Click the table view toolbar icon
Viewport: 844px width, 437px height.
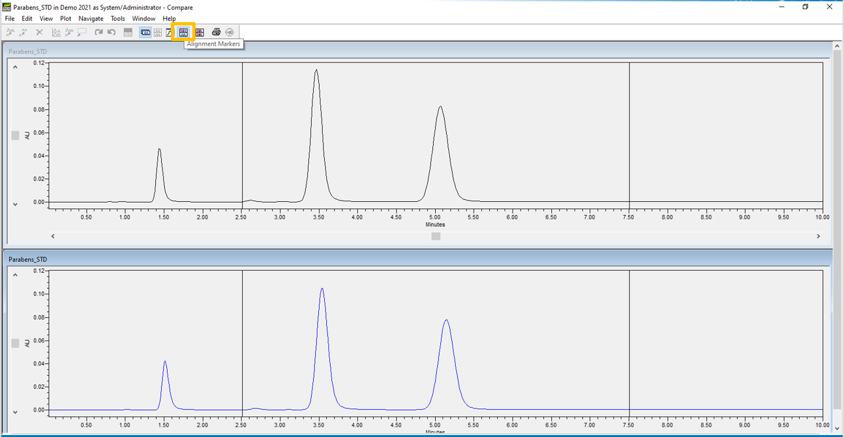pyautogui.click(x=128, y=32)
